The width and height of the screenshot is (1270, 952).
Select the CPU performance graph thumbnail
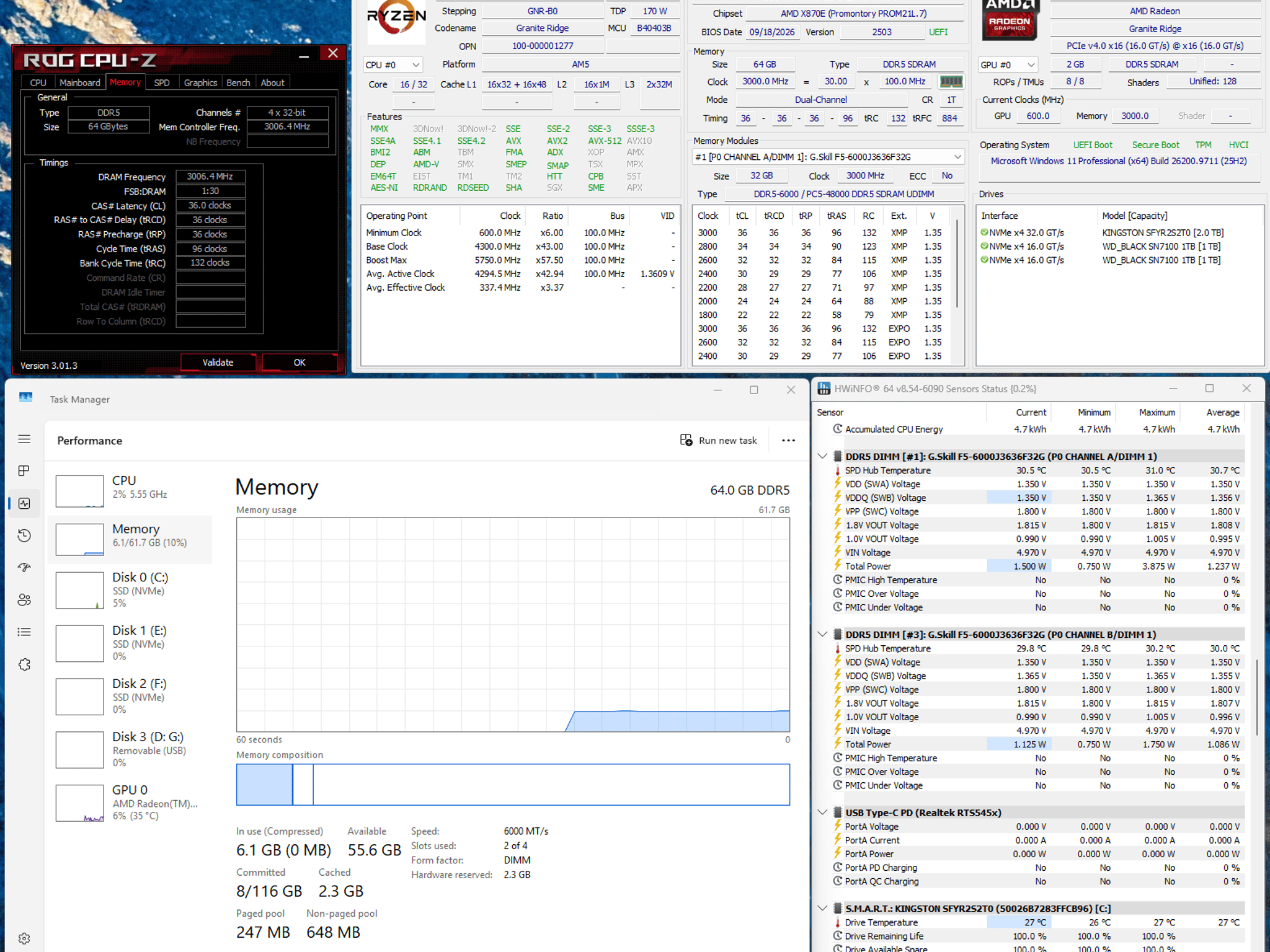(79, 491)
